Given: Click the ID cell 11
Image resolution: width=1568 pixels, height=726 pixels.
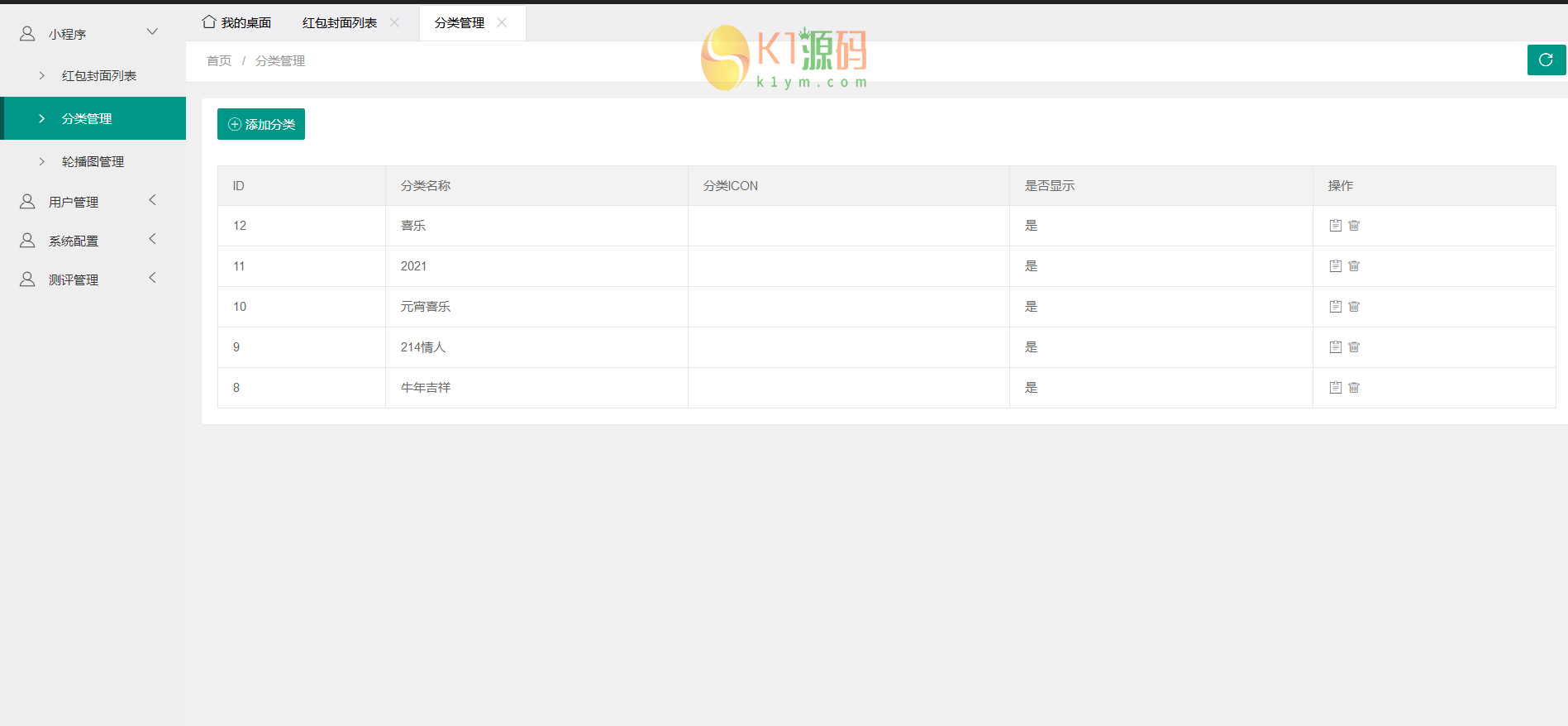Looking at the screenshot, I should click(x=302, y=266).
